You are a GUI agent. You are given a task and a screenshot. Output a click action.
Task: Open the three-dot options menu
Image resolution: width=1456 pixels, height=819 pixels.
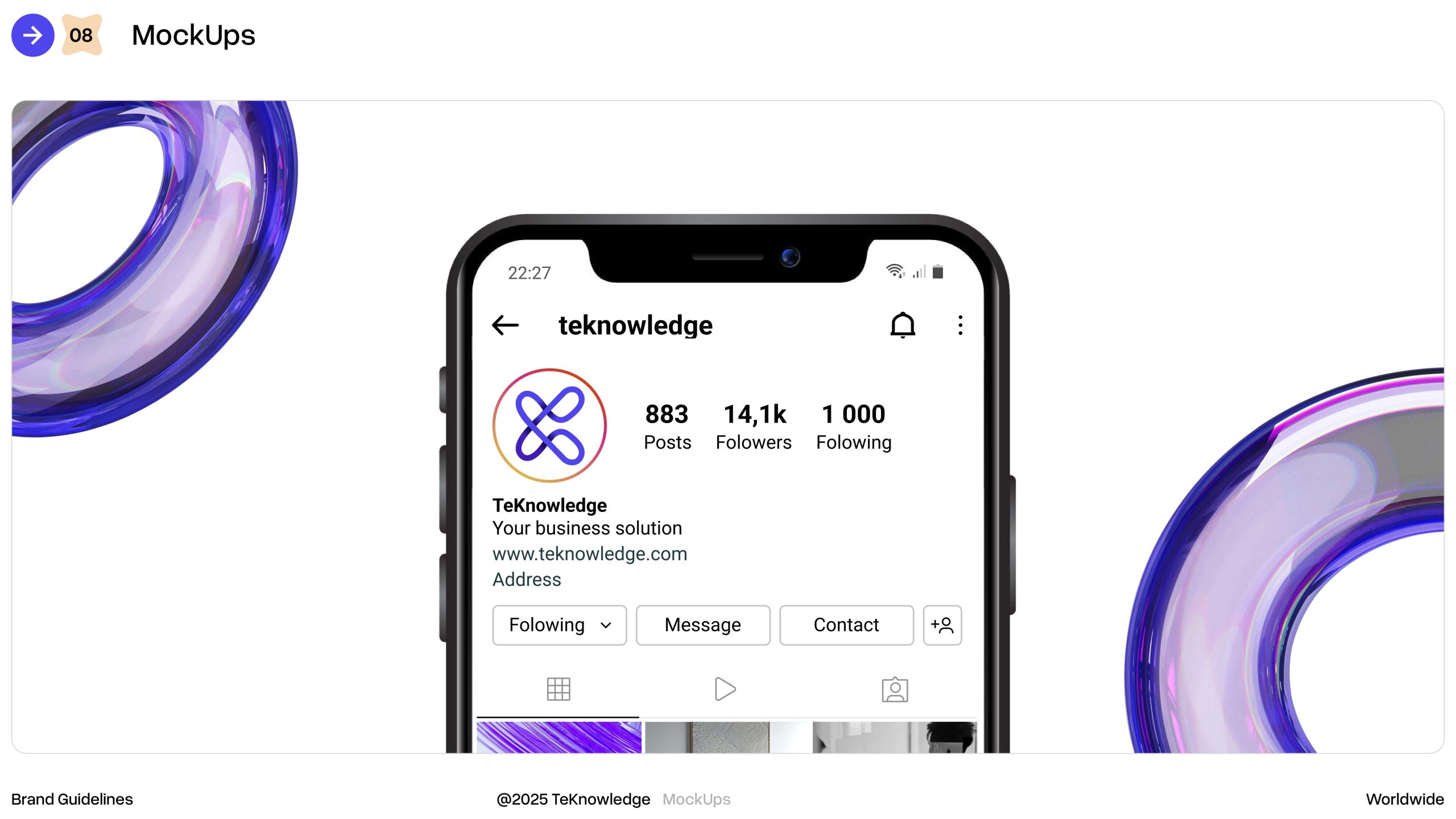coord(960,325)
